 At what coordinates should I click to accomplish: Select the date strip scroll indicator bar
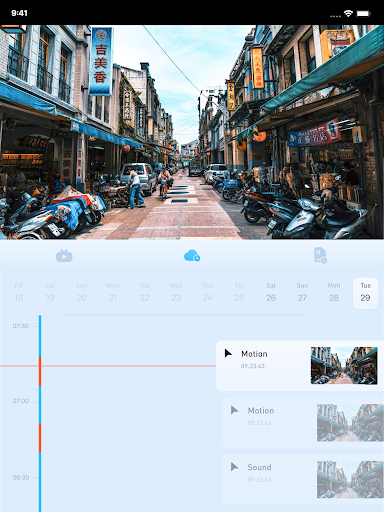184,314
